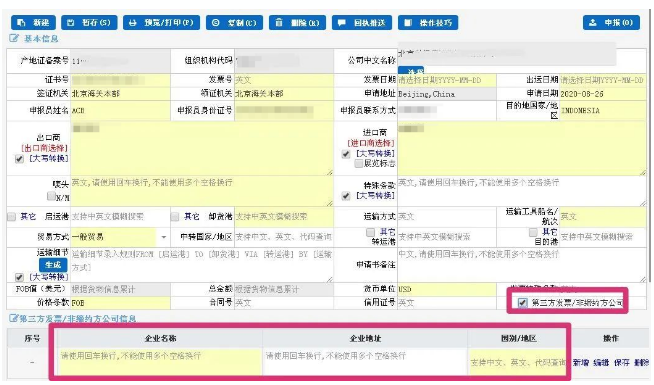
Task: Click into the 出口商 text area
Action: 202,148
